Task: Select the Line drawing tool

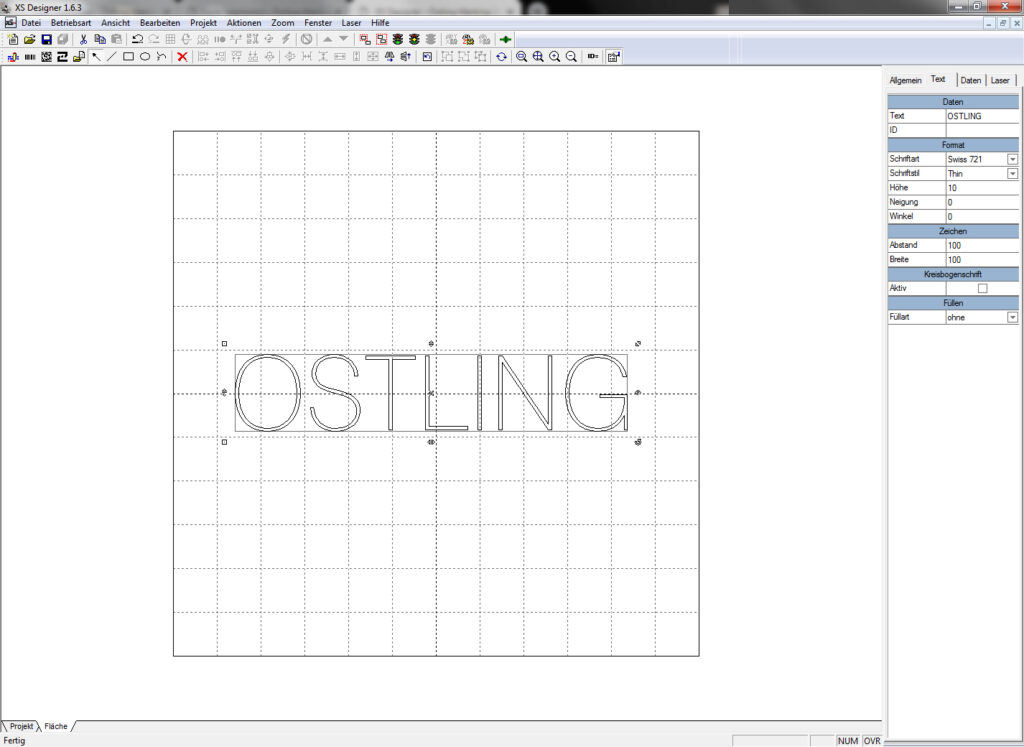Action: pyautogui.click(x=111, y=57)
